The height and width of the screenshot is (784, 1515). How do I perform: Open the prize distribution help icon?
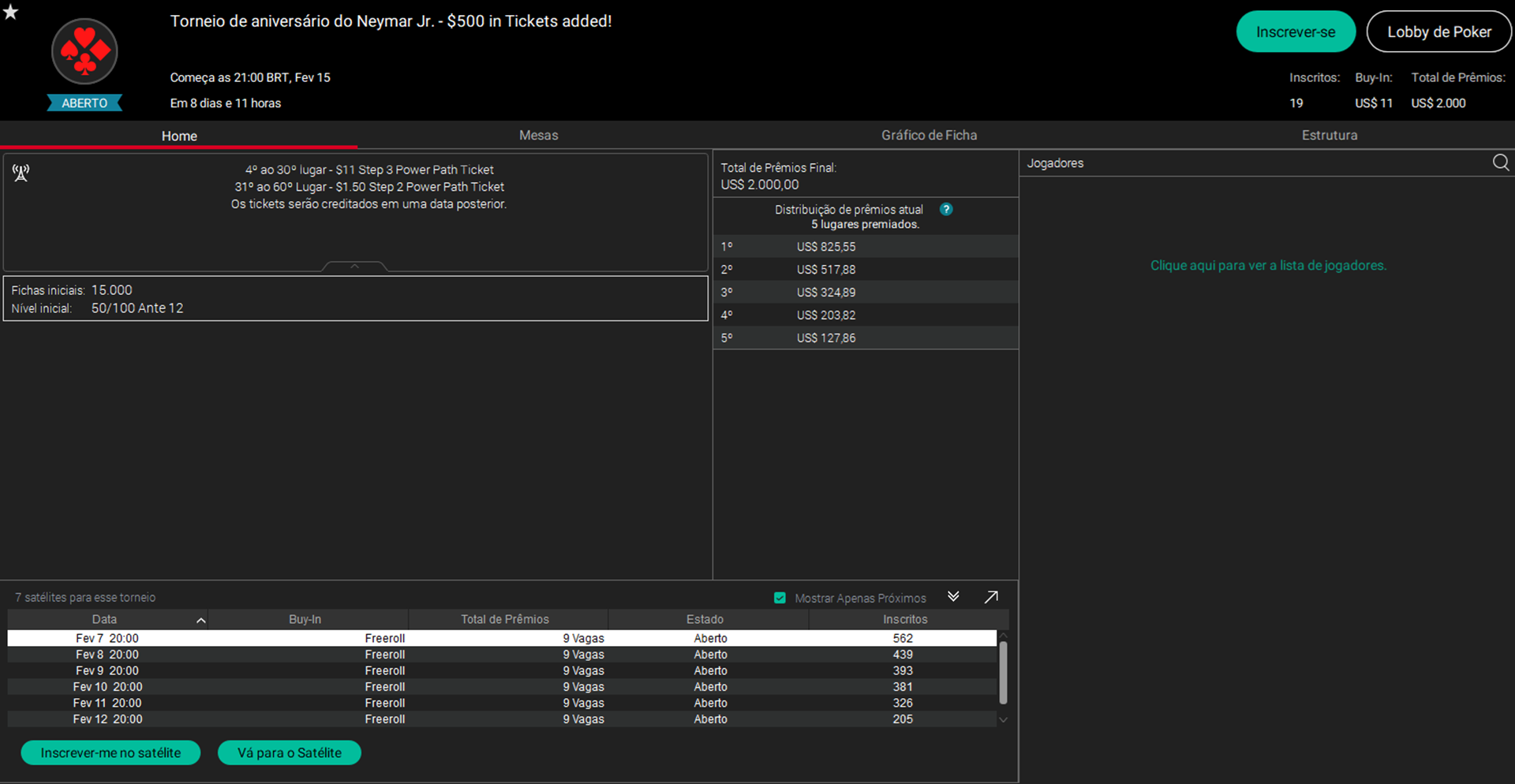click(x=946, y=209)
